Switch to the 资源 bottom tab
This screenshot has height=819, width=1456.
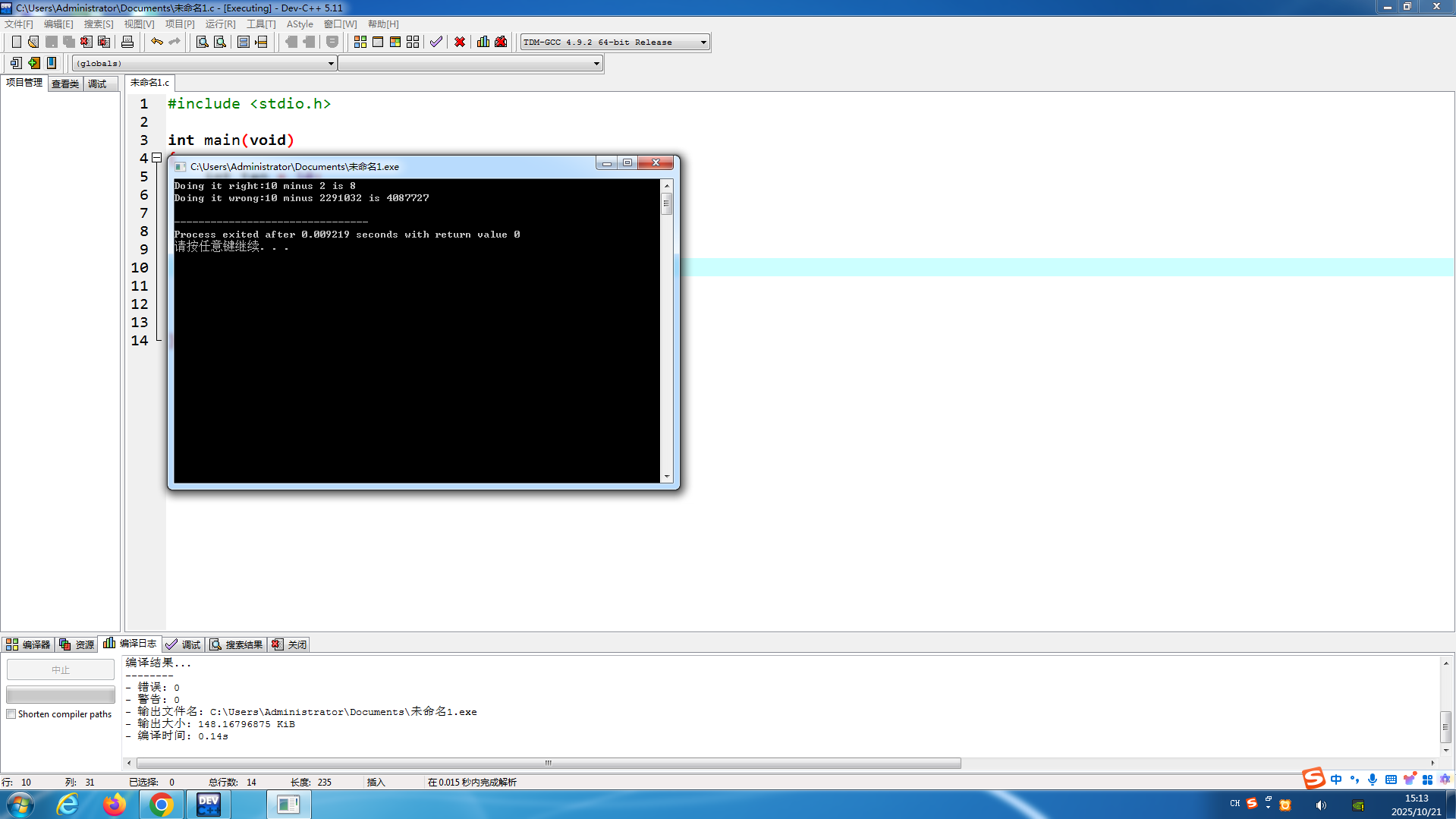[x=77, y=644]
